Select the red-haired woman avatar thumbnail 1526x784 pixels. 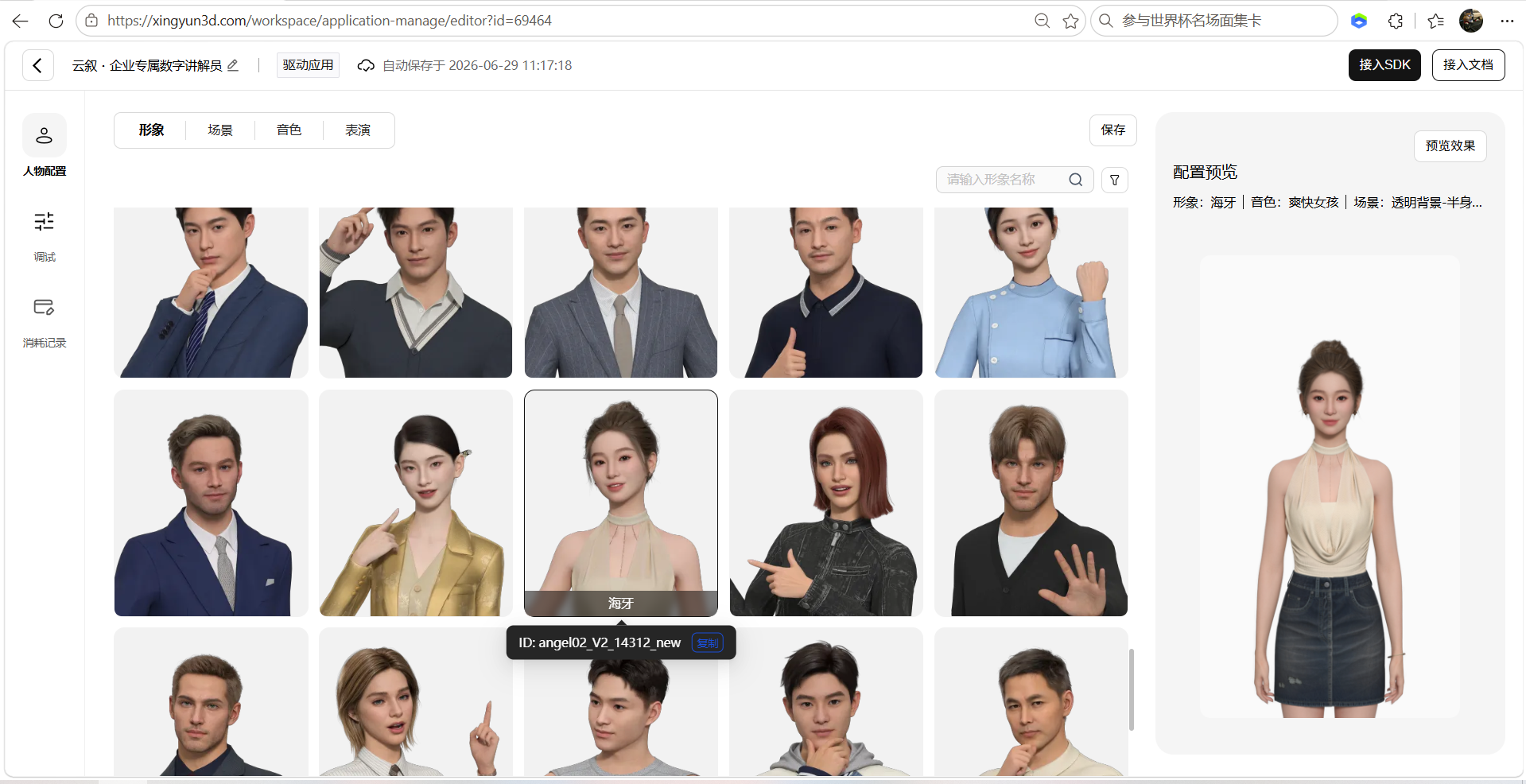826,503
